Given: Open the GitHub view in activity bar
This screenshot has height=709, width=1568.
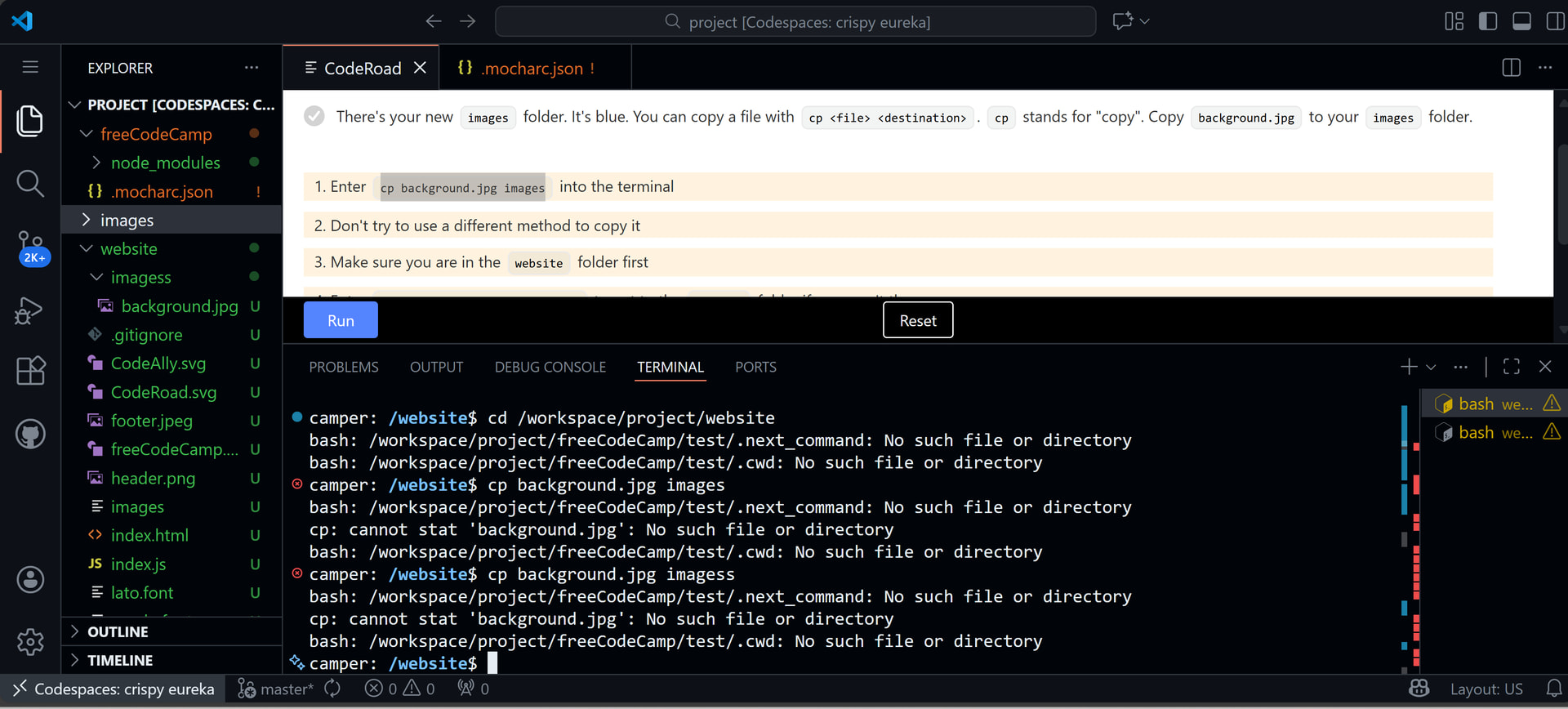Looking at the screenshot, I should pyautogui.click(x=30, y=434).
